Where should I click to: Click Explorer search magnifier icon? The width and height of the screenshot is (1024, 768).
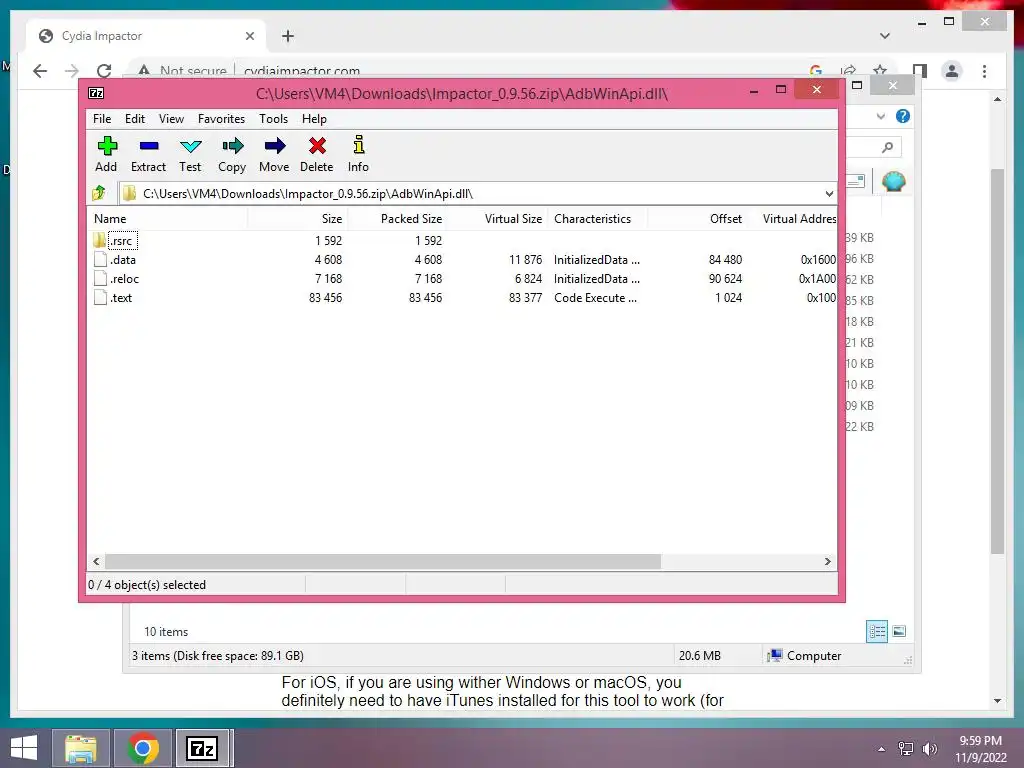click(x=887, y=148)
